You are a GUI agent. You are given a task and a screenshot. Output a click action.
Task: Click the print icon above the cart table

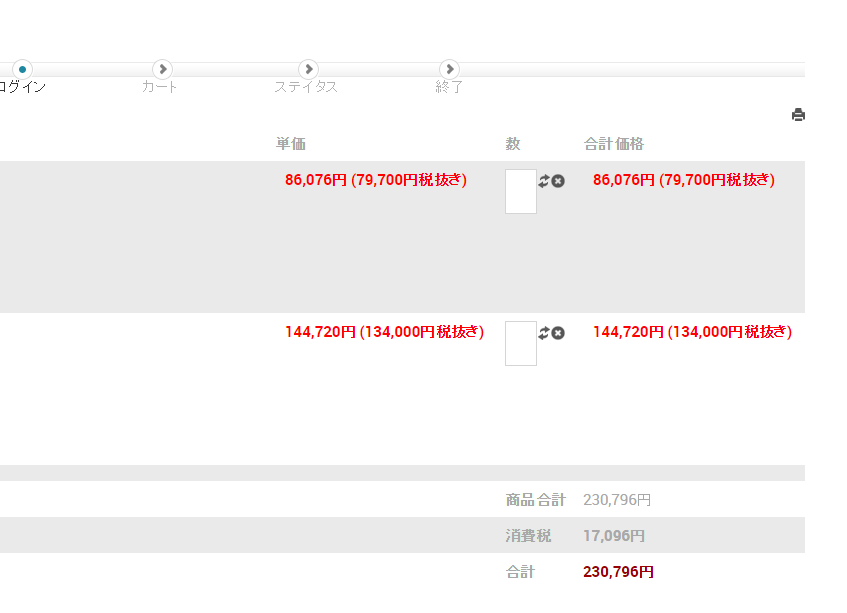click(798, 115)
